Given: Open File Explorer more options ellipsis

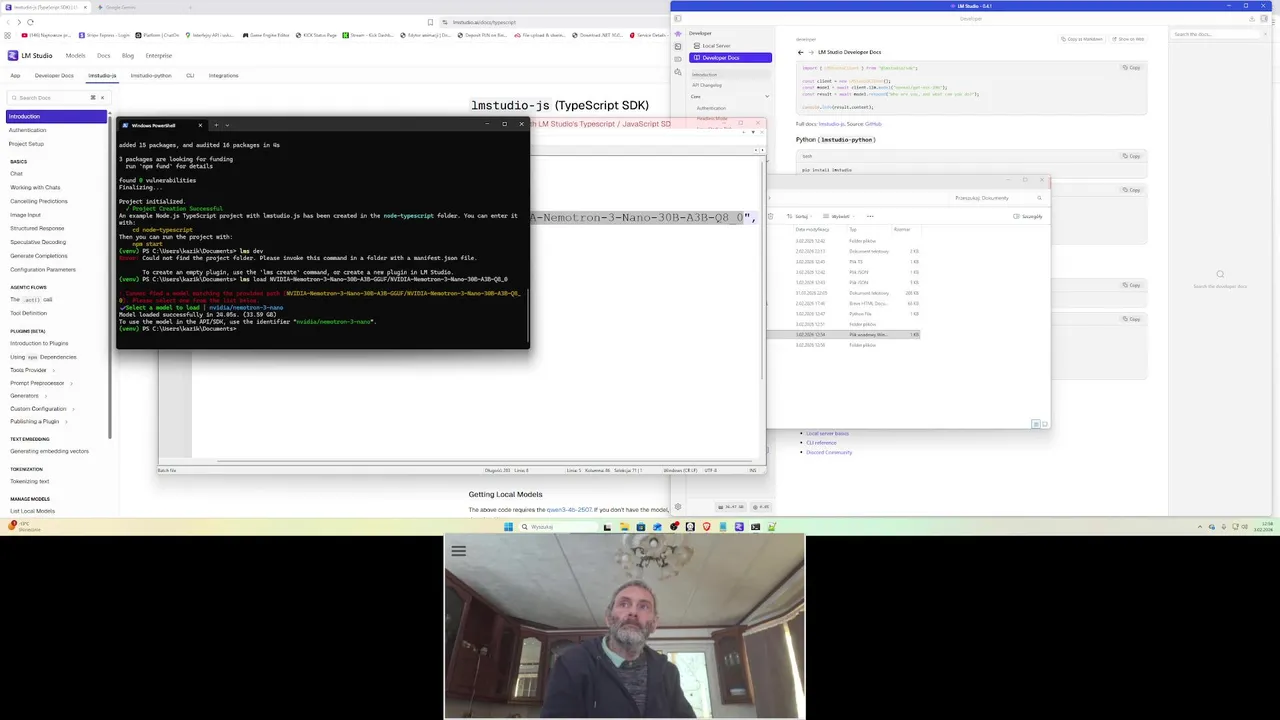Looking at the screenshot, I should coord(870,216).
